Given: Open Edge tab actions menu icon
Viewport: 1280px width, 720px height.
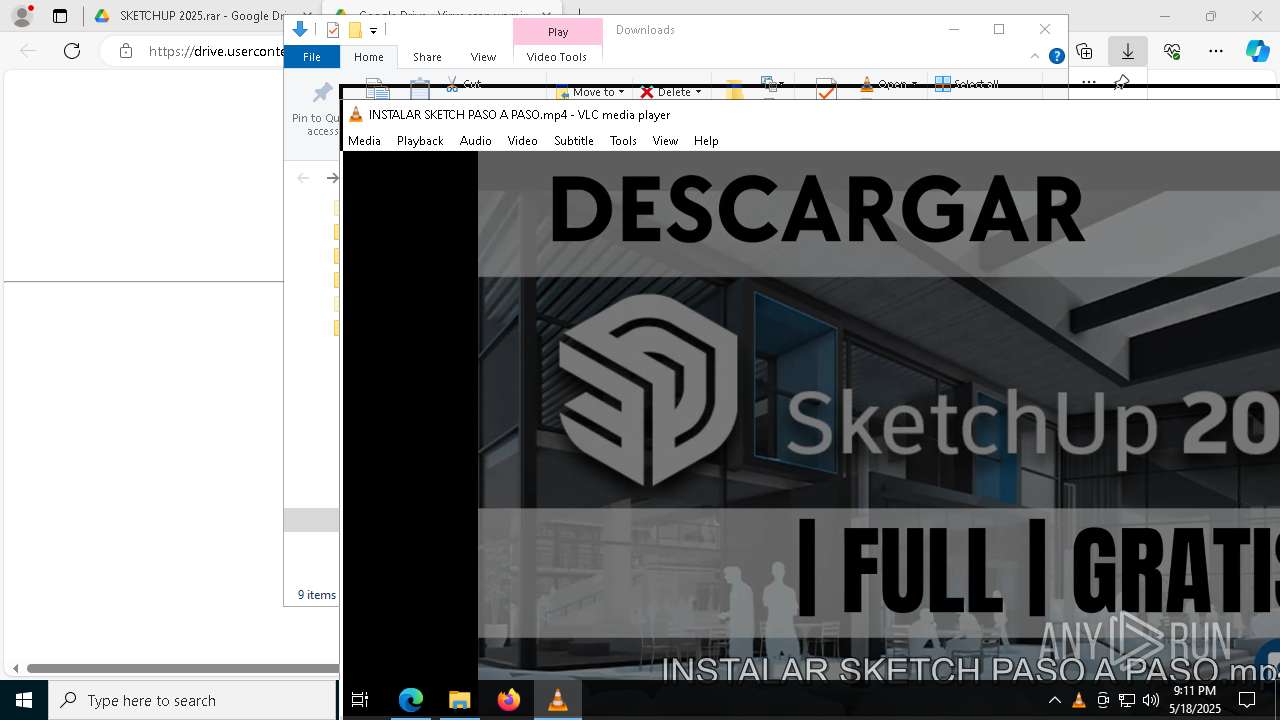Looking at the screenshot, I should (60, 16).
